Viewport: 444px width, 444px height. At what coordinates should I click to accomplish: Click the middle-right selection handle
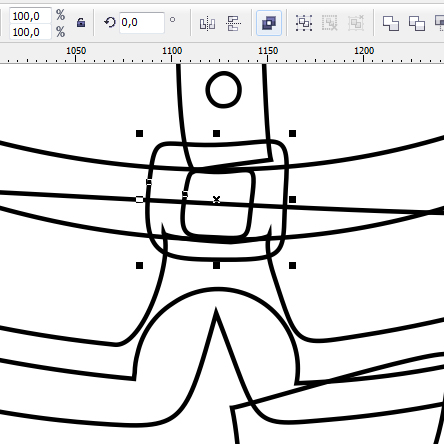coord(292,199)
